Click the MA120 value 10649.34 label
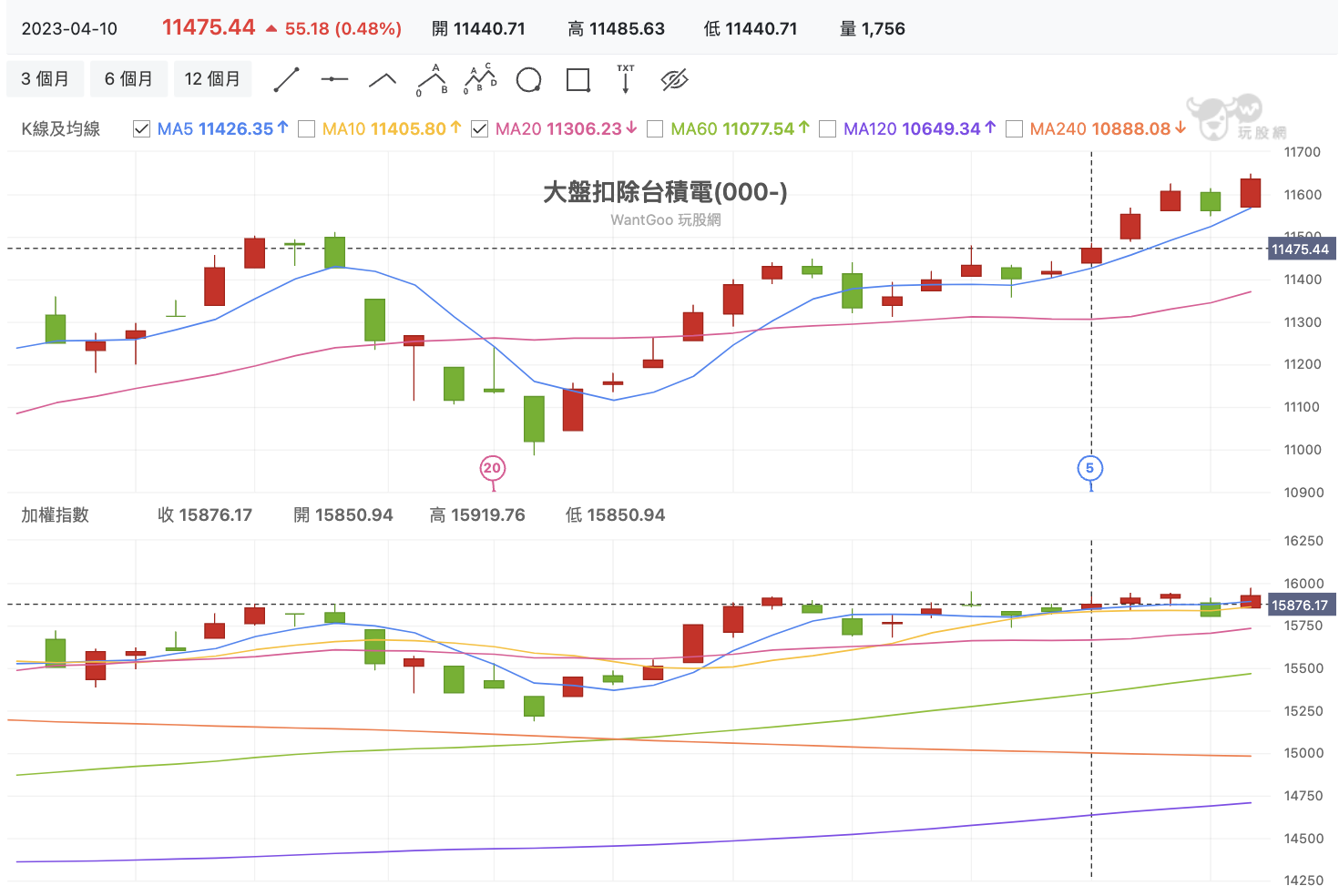The height and width of the screenshot is (896, 1339). 919,129
